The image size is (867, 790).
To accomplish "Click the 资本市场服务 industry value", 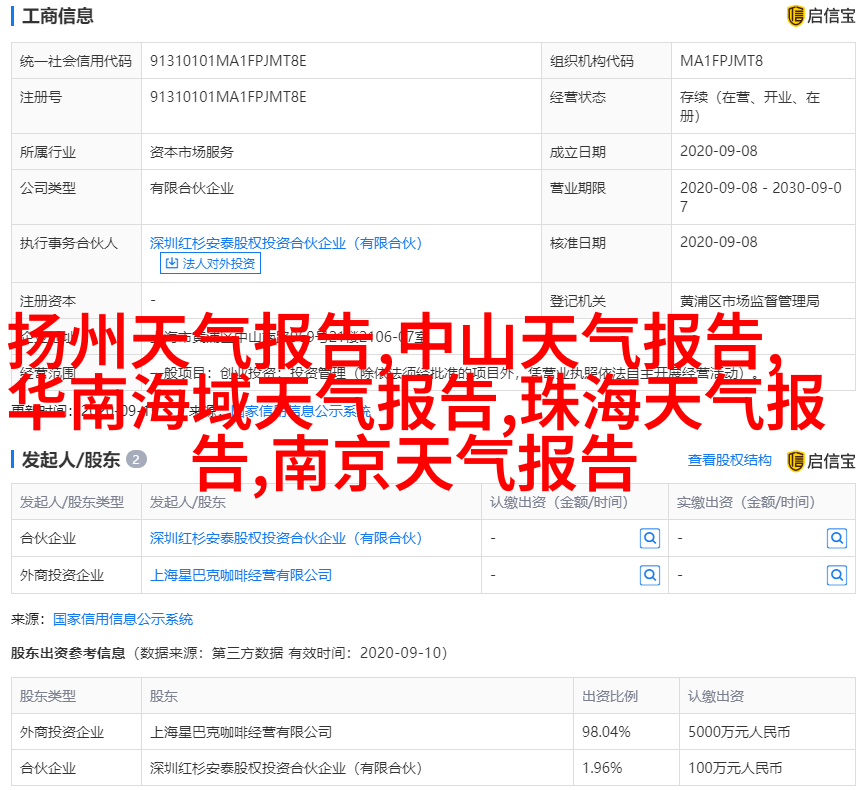I will (x=191, y=152).
